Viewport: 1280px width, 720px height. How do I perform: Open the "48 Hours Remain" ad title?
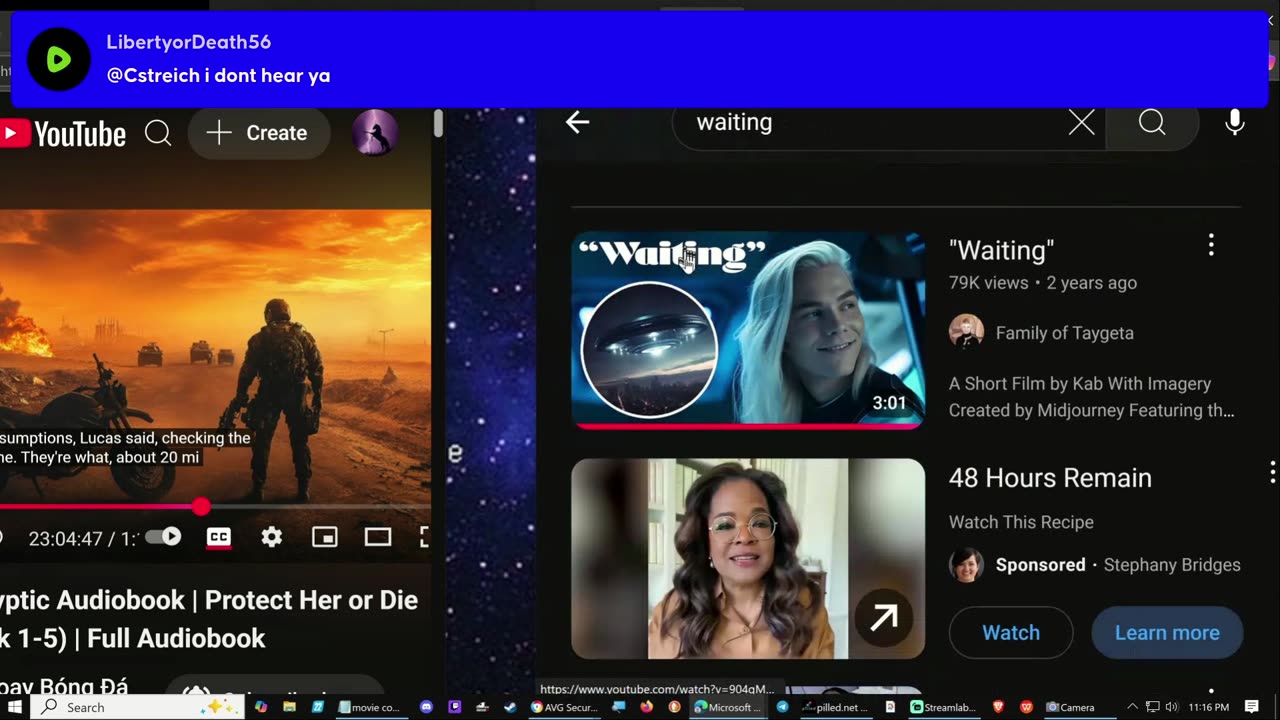[1050, 478]
